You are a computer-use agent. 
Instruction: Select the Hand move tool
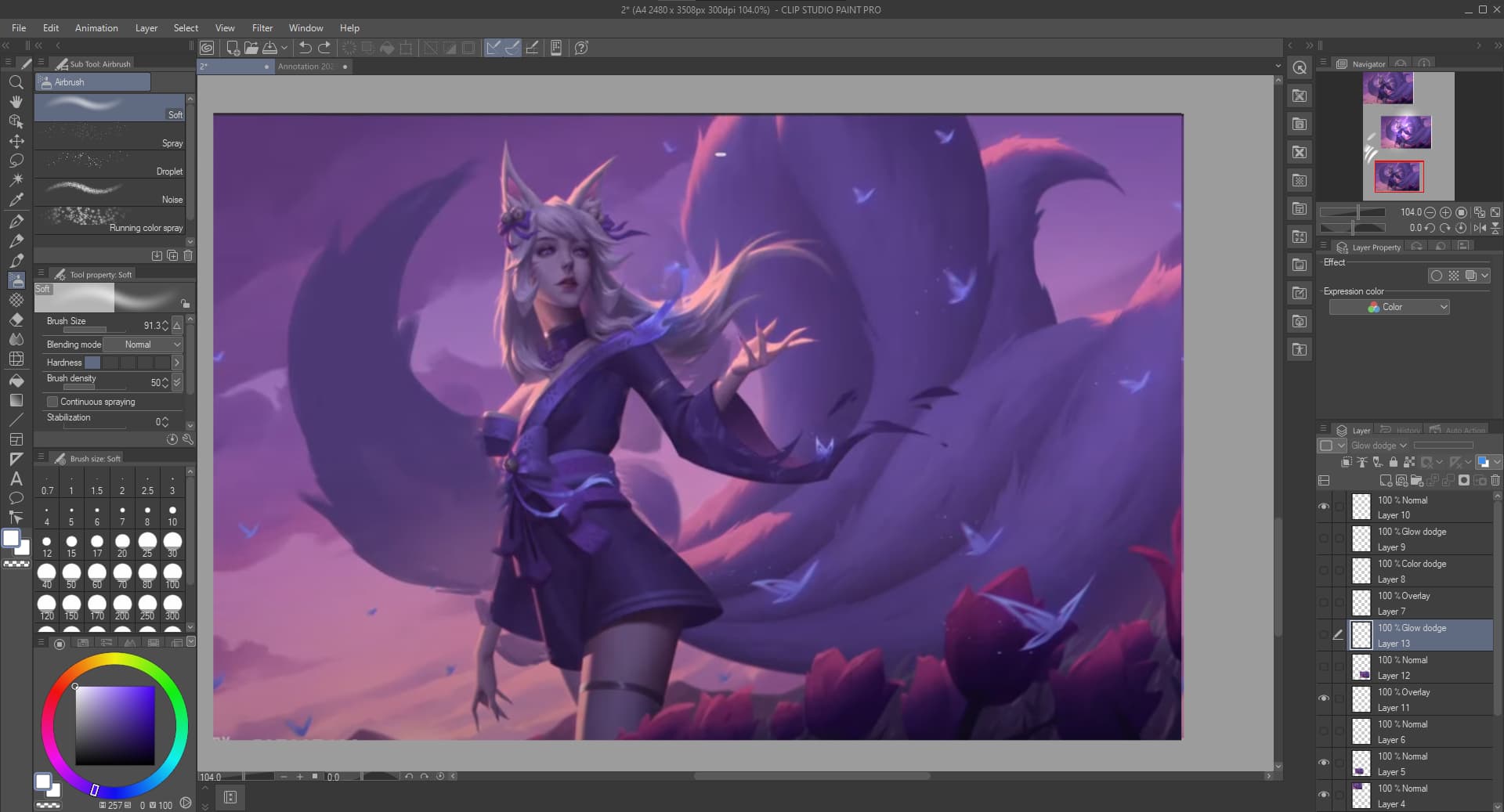pos(16,102)
